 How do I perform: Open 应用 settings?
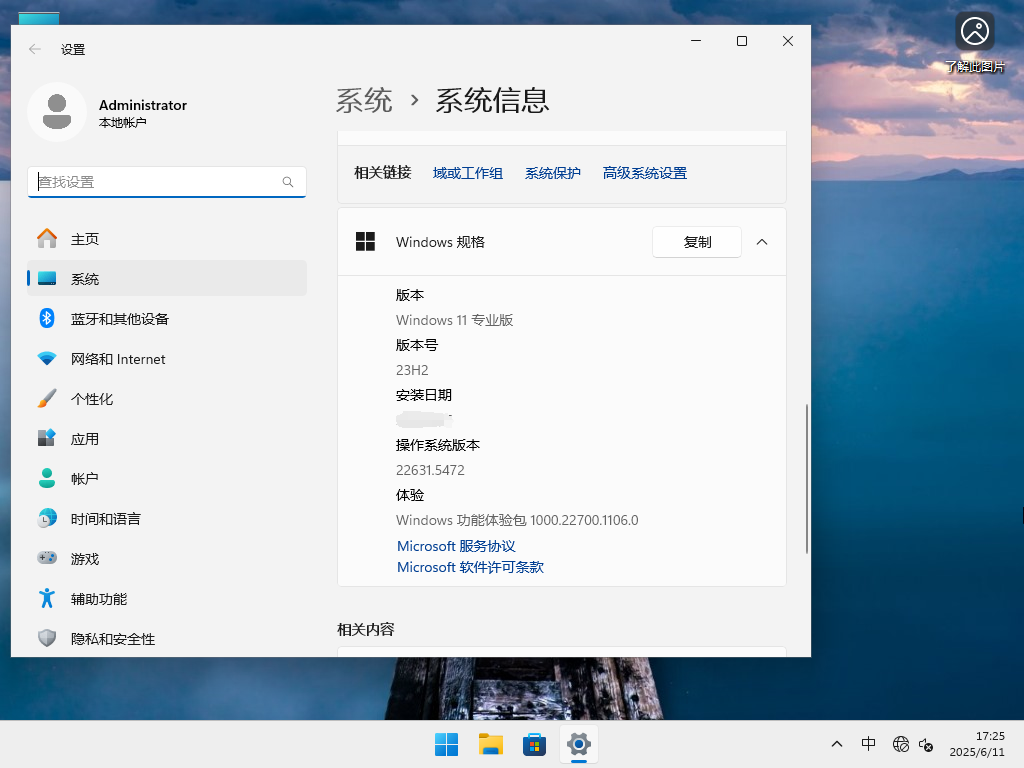(x=167, y=439)
